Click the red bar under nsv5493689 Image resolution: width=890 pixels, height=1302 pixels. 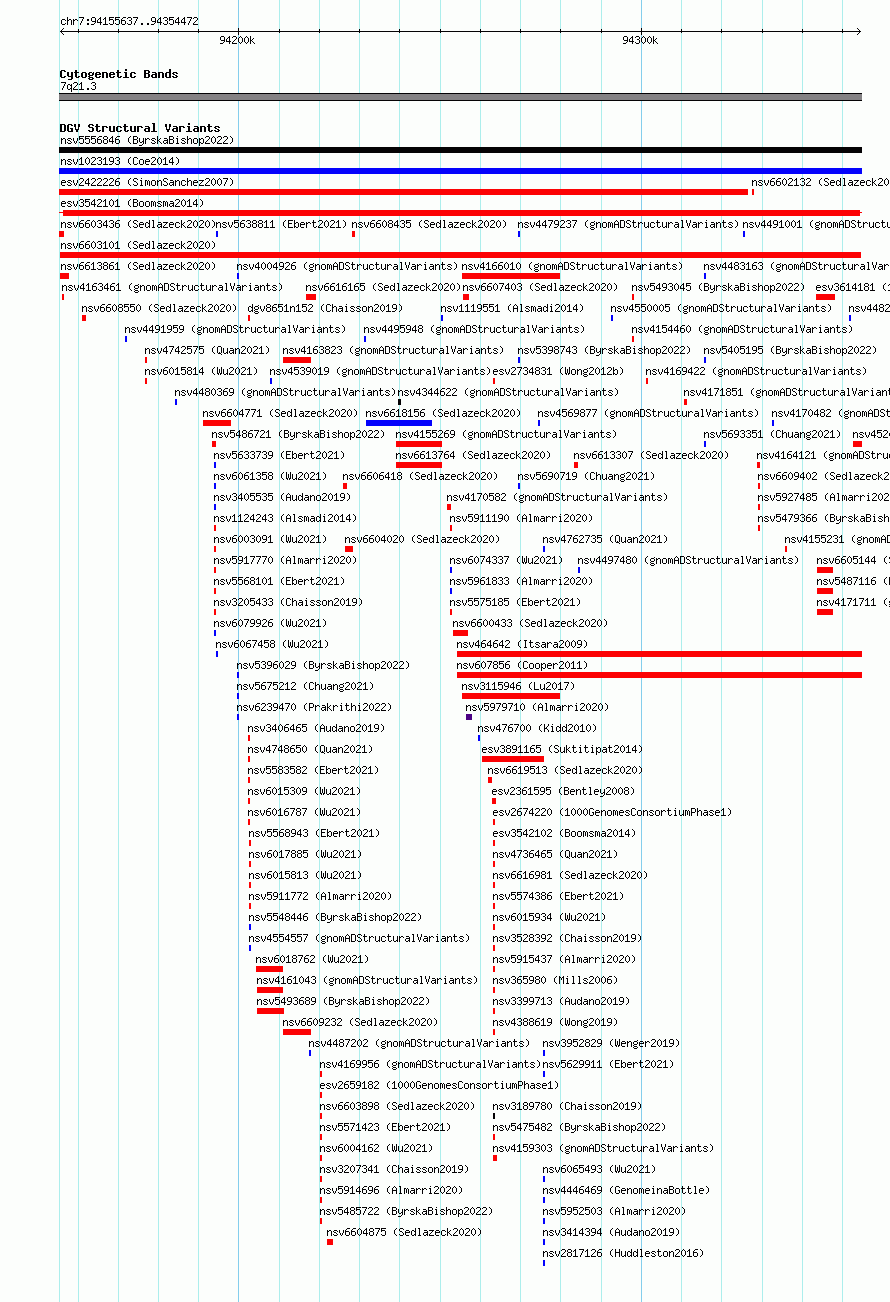[270, 1011]
